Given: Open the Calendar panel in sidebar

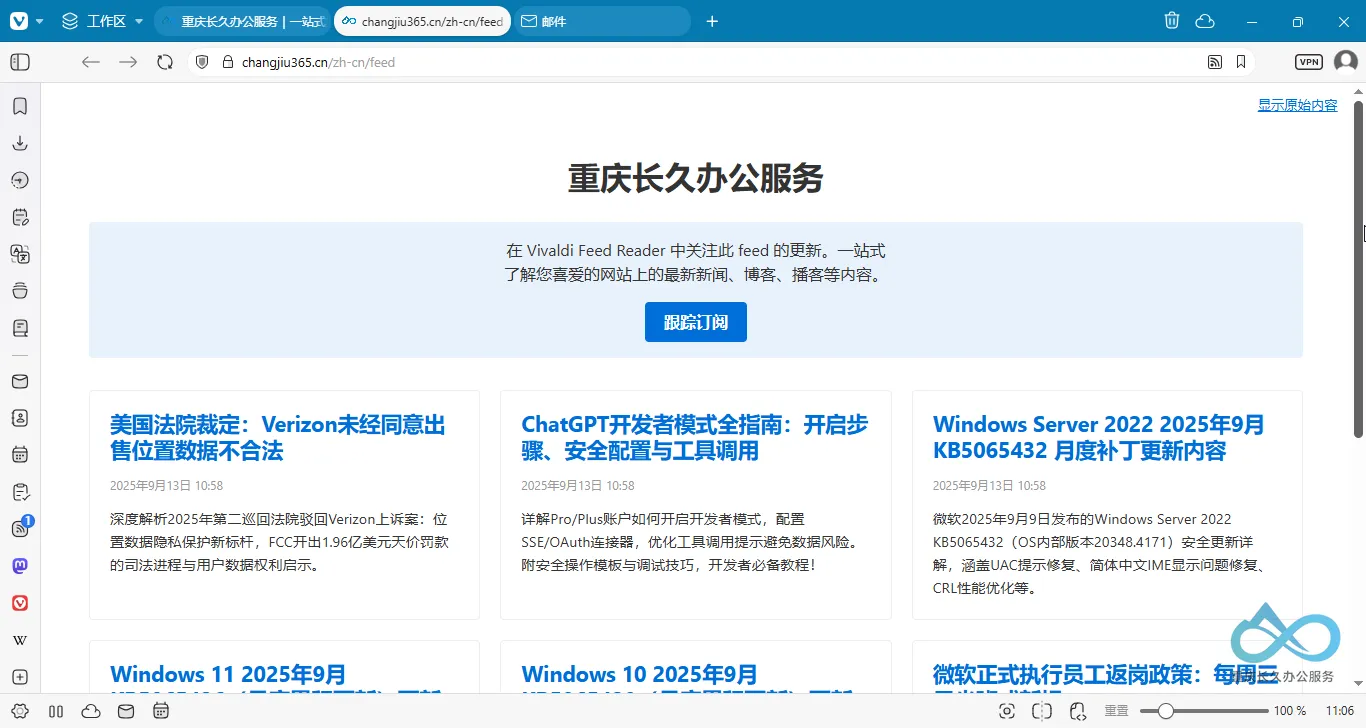Looking at the screenshot, I should [20, 455].
